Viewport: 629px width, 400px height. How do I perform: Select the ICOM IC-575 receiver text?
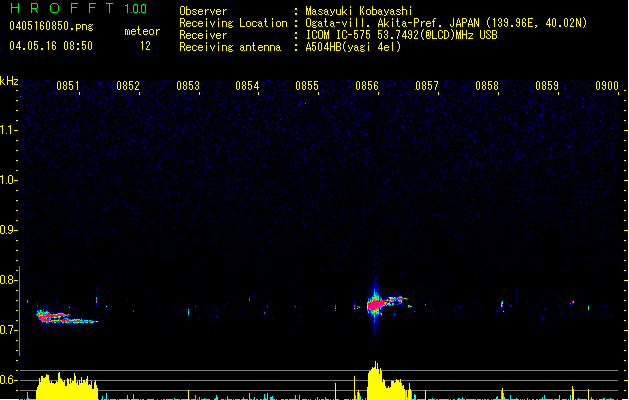tap(400, 35)
